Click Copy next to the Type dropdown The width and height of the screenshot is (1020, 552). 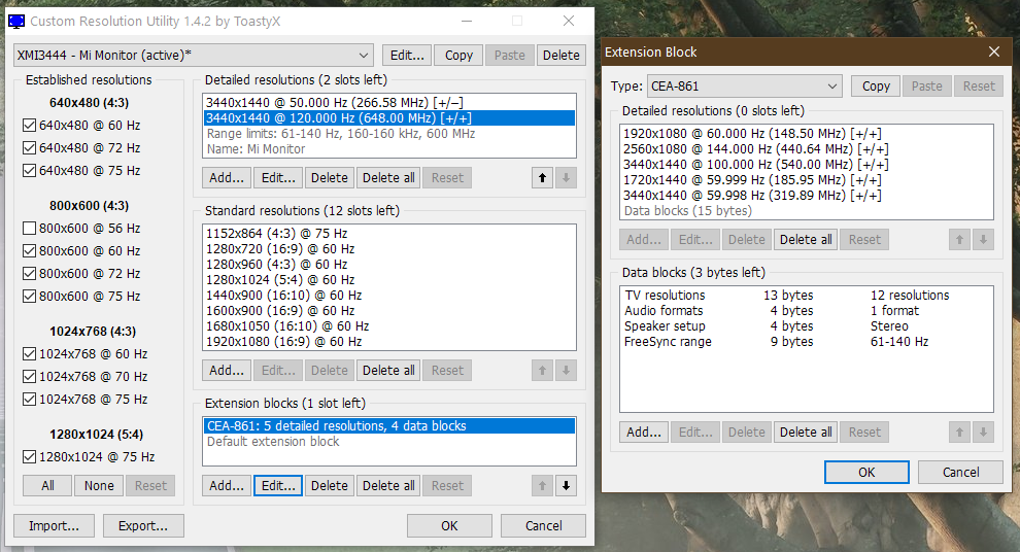pyautogui.click(x=875, y=86)
